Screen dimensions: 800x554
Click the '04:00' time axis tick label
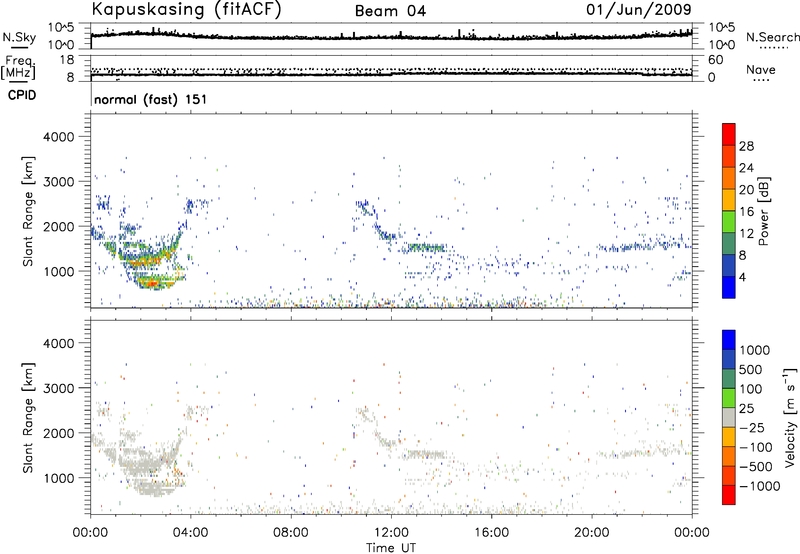click(190, 533)
